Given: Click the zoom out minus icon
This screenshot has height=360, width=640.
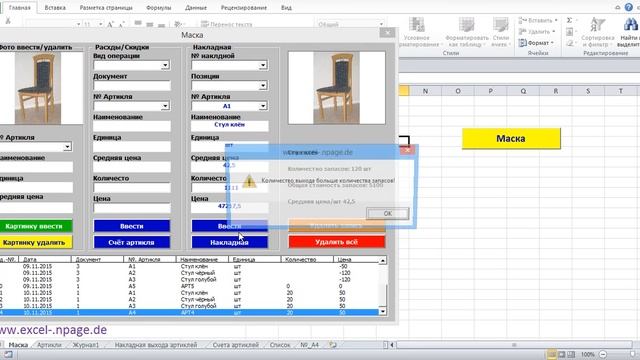Looking at the screenshot, I should point(603,354).
